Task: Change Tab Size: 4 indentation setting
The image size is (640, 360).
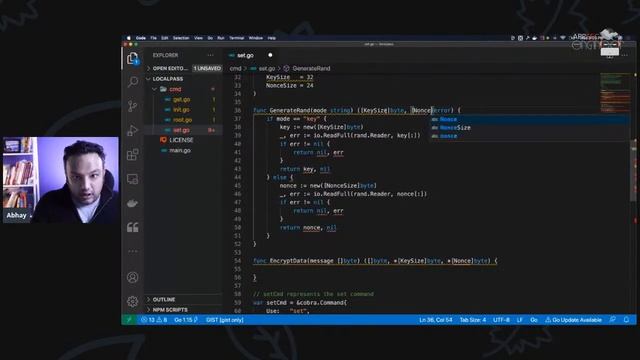Action: [473, 320]
